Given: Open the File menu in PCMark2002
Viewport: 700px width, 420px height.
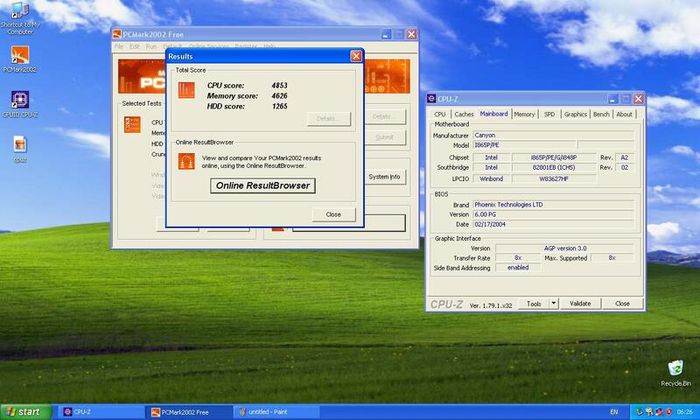Looking at the screenshot, I should tap(118, 46).
